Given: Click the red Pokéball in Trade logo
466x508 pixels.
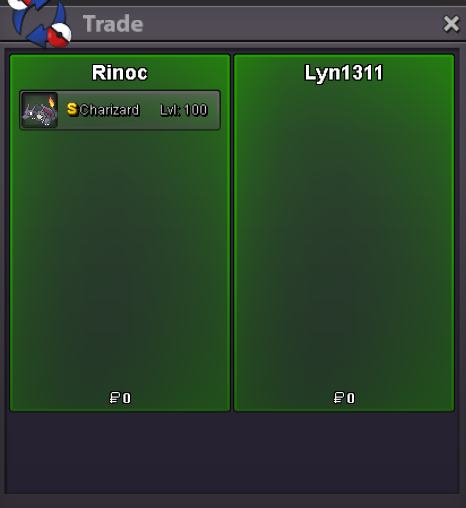Looking at the screenshot, I should click(59, 35).
